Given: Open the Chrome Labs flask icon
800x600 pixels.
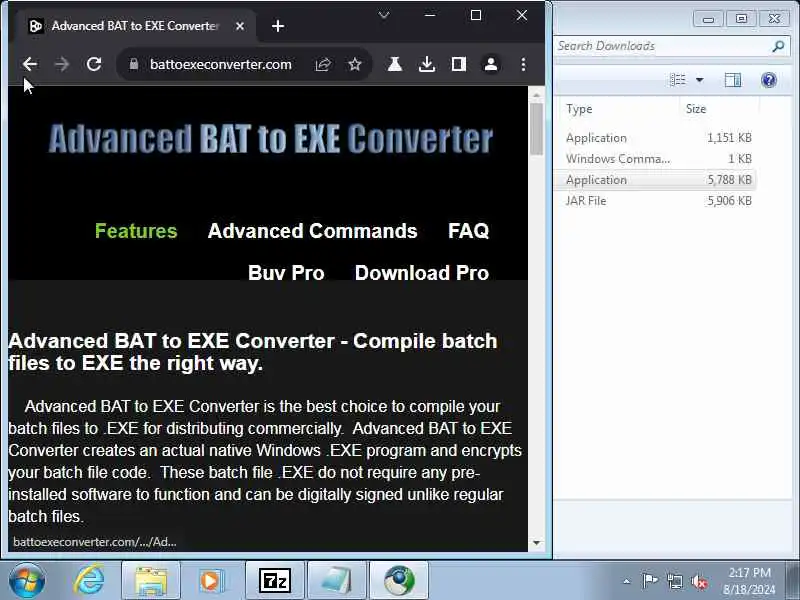Looking at the screenshot, I should pos(394,64).
